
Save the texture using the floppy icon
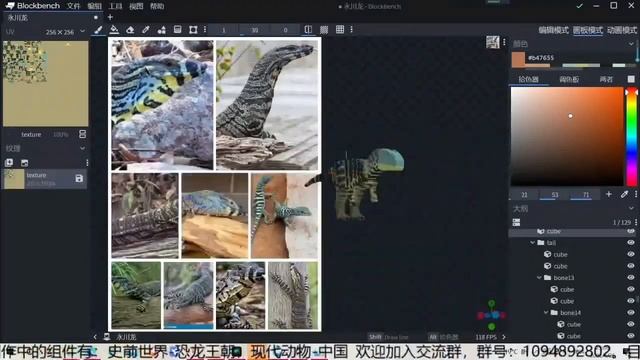79,178
